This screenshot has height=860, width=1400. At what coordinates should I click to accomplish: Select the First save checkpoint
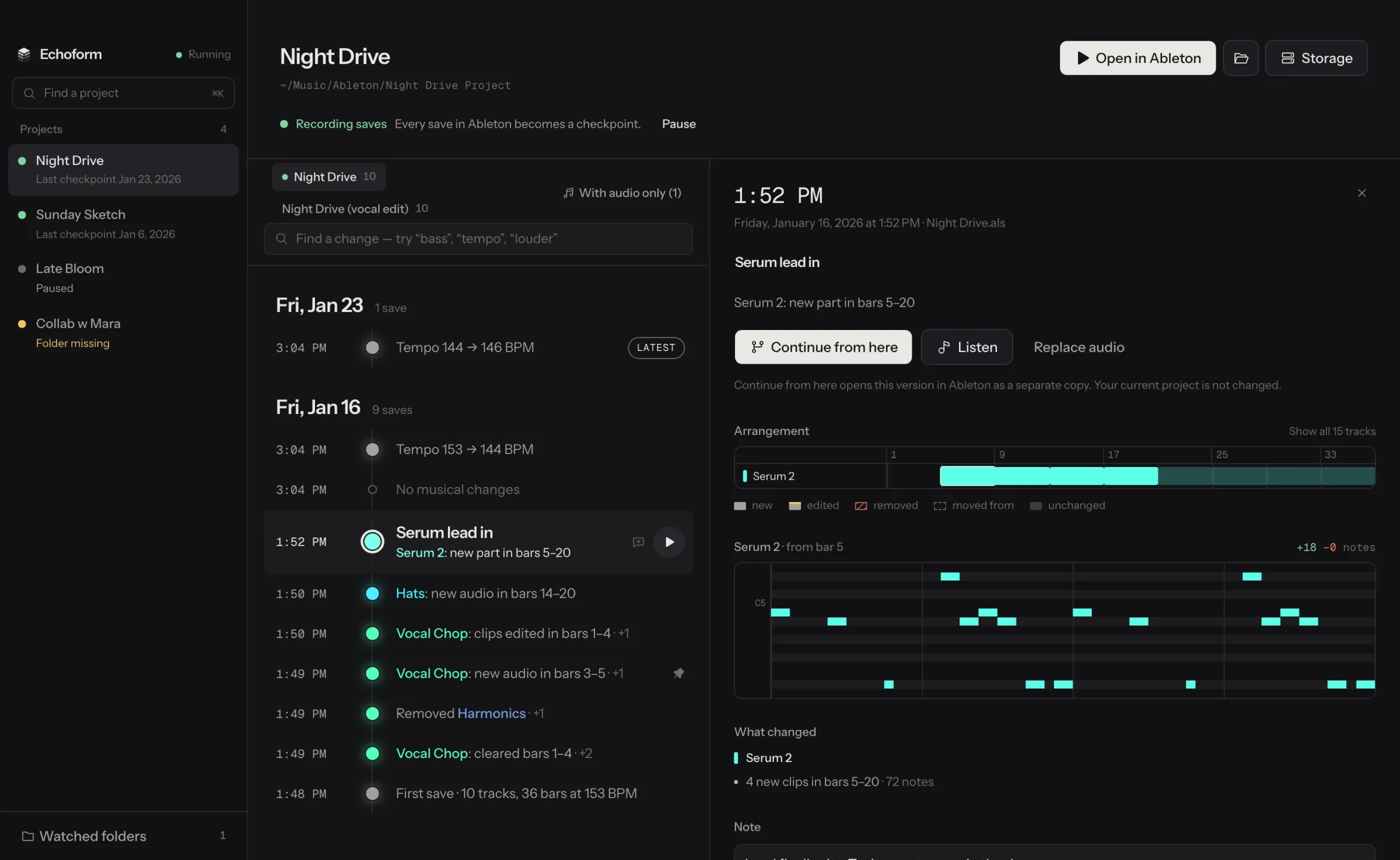(x=478, y=794)
